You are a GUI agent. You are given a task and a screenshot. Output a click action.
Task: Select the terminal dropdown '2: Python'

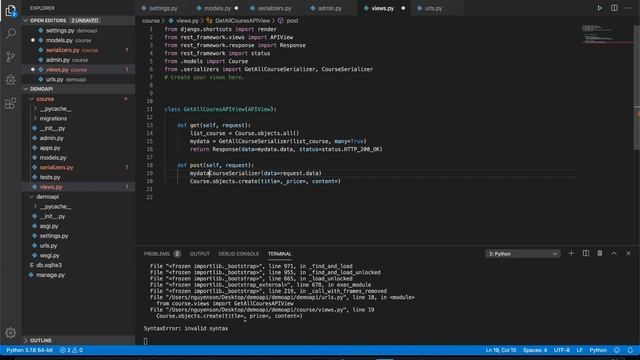click(x=523, y=254)
